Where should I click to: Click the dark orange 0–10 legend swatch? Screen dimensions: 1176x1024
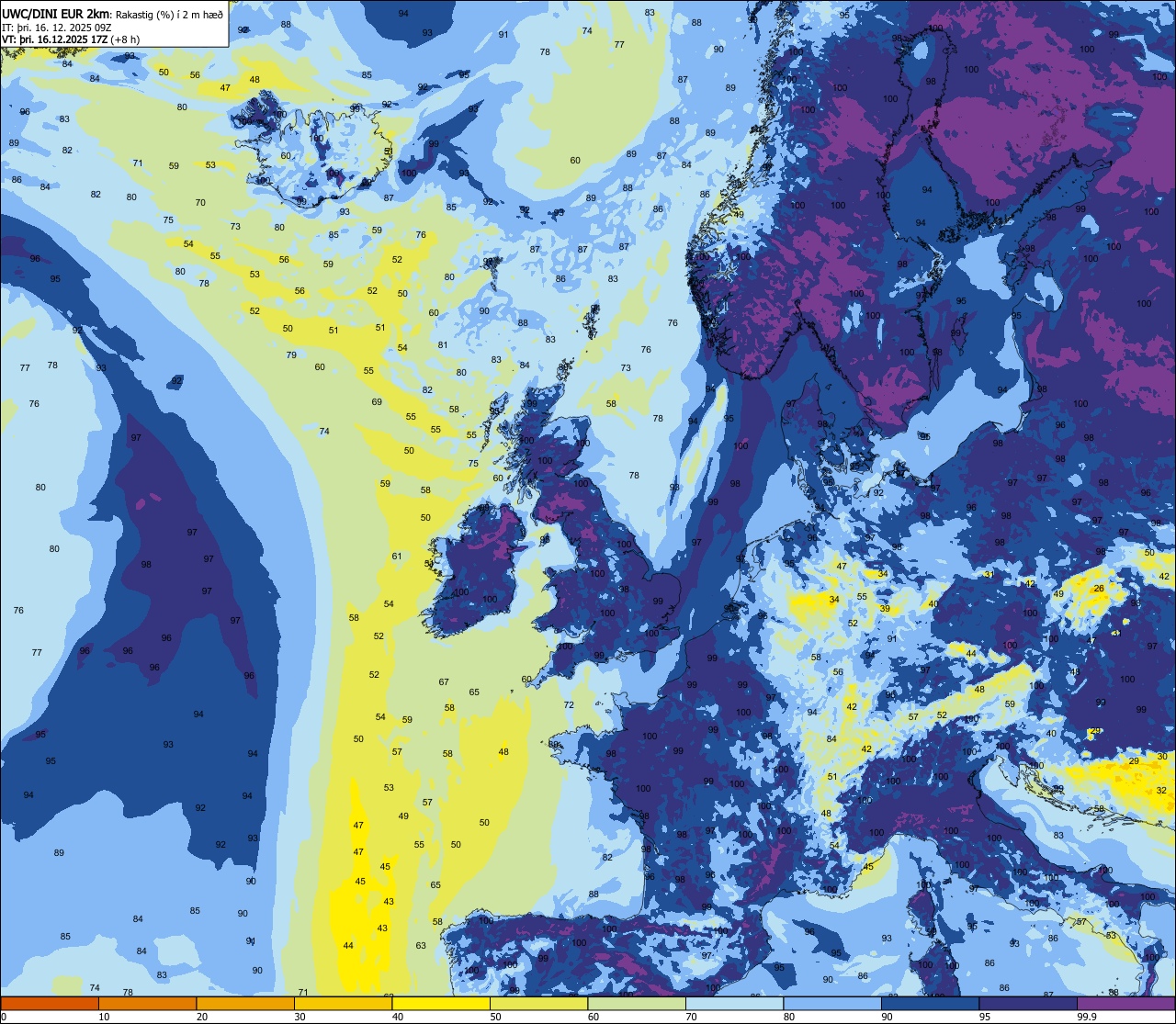[50, 1003]
